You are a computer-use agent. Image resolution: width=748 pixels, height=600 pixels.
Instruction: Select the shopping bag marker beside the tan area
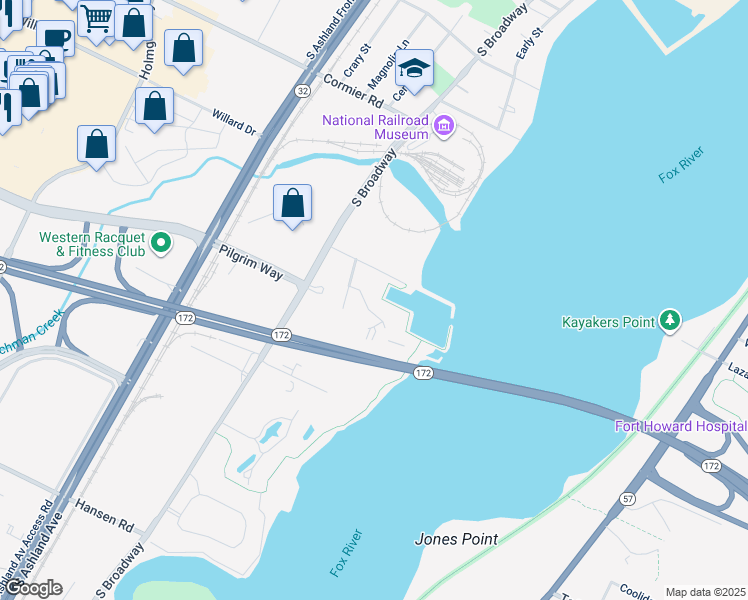coord(96,147)
